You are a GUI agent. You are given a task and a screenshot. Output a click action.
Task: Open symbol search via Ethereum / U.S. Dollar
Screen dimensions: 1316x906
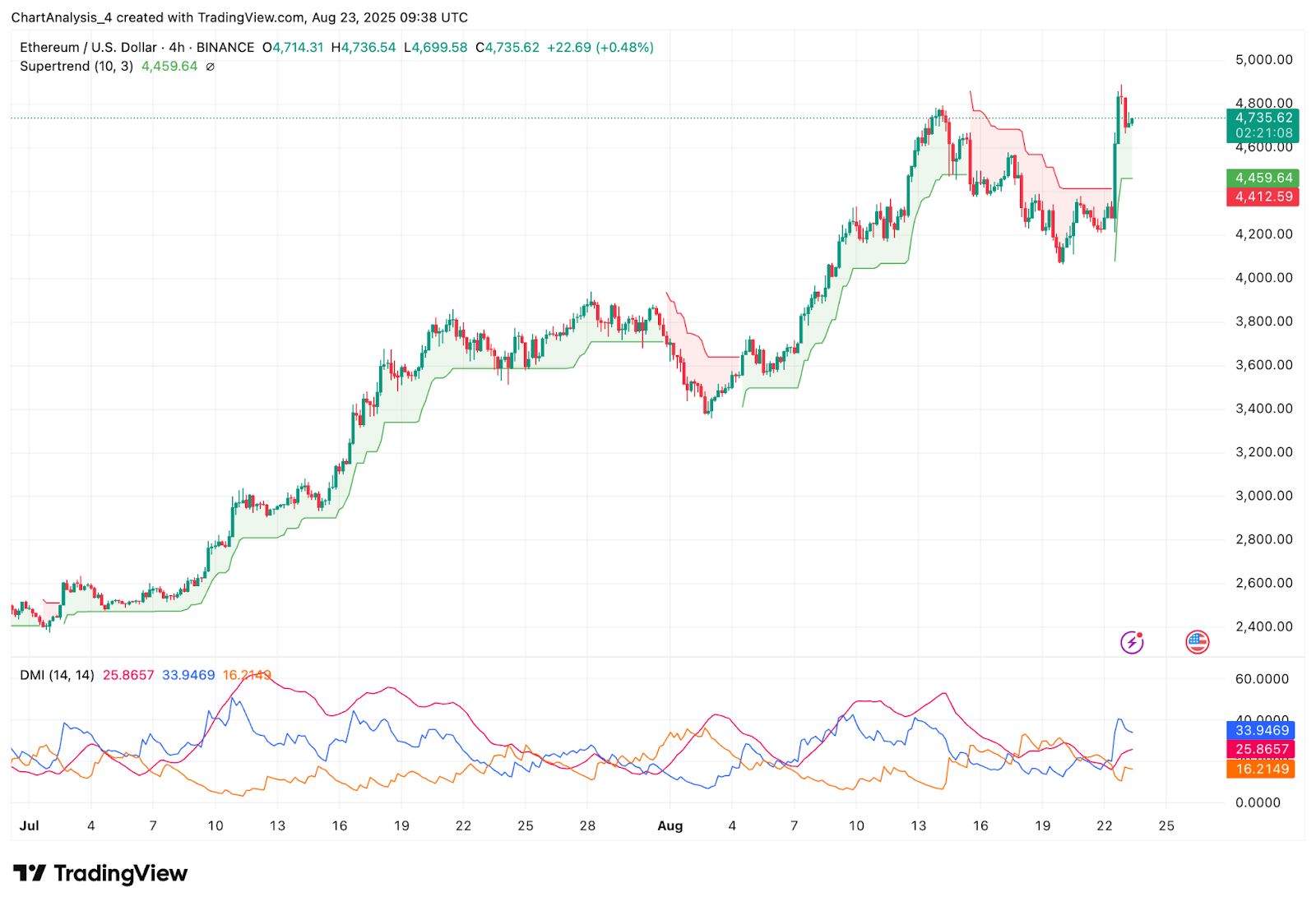90,47
